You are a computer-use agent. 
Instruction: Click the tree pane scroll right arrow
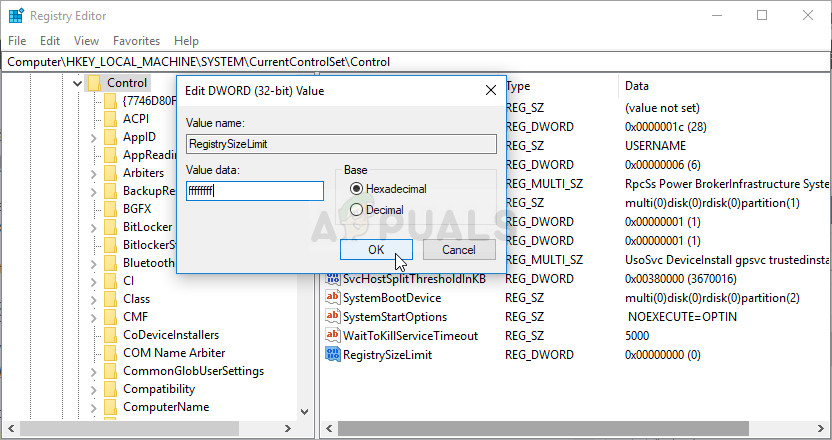288,428
